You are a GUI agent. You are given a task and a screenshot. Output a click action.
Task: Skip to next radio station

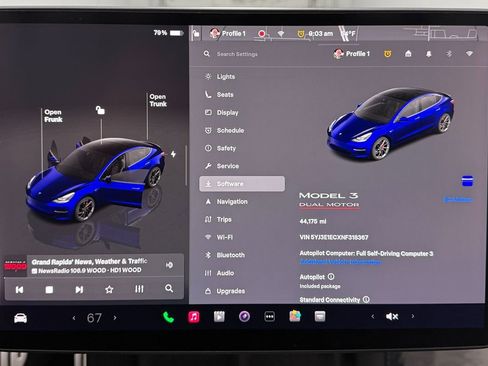(x=79, y=289)
